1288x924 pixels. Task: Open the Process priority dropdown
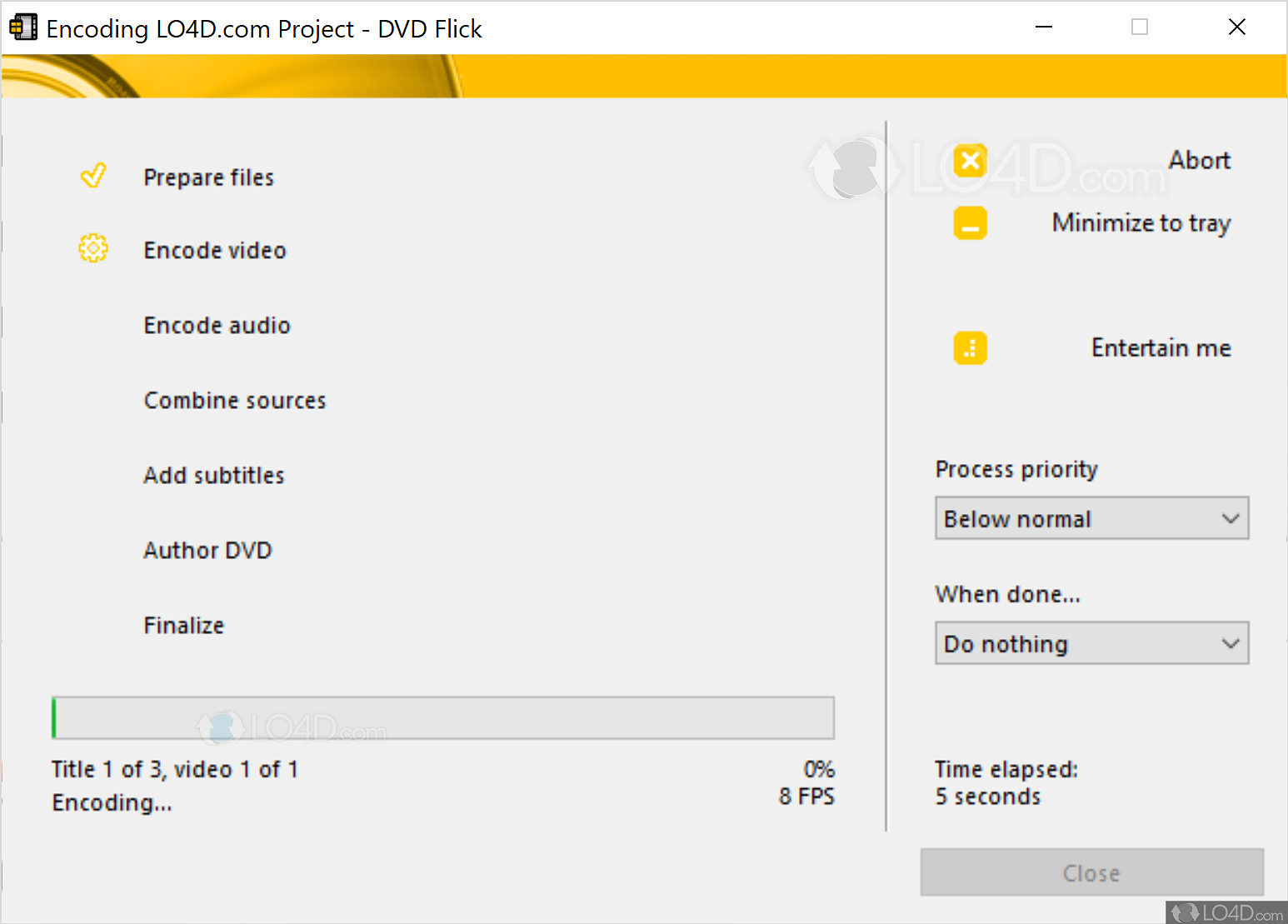pyautogui.click(x=1091, y=518)
